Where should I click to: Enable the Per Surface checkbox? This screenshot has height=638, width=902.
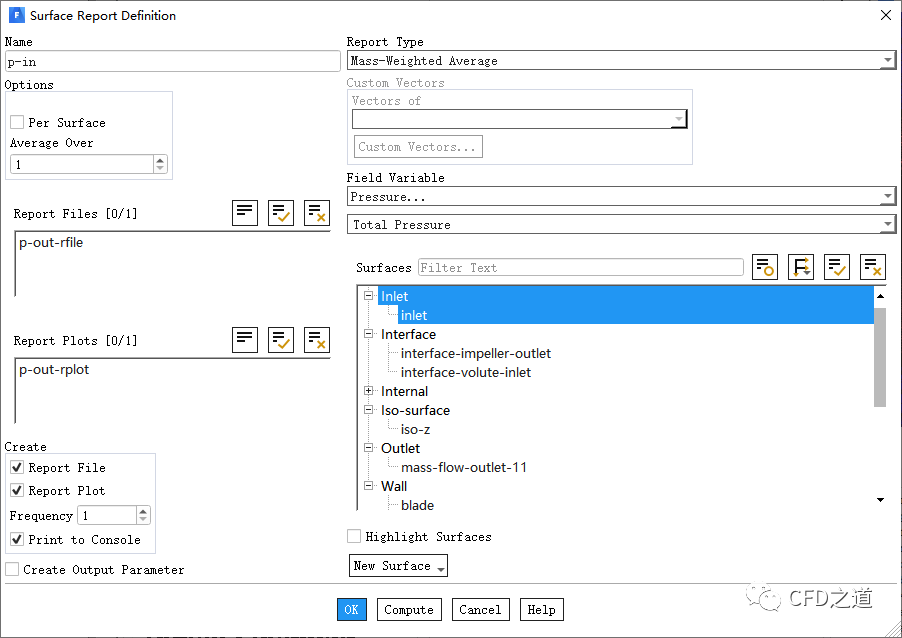17,122
